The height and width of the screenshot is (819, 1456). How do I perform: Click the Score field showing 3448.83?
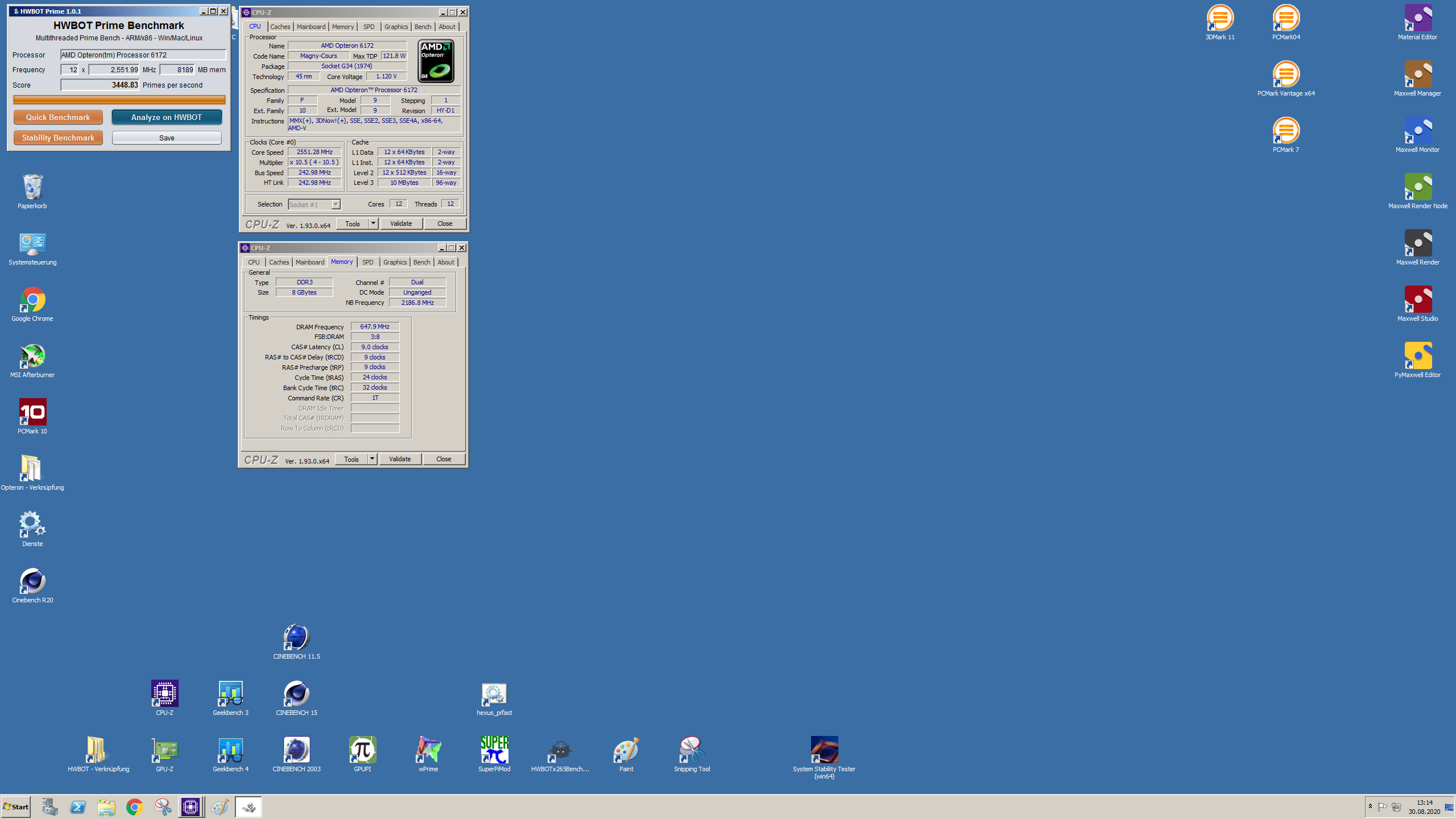pyautogui.click(x=100, y=85)
